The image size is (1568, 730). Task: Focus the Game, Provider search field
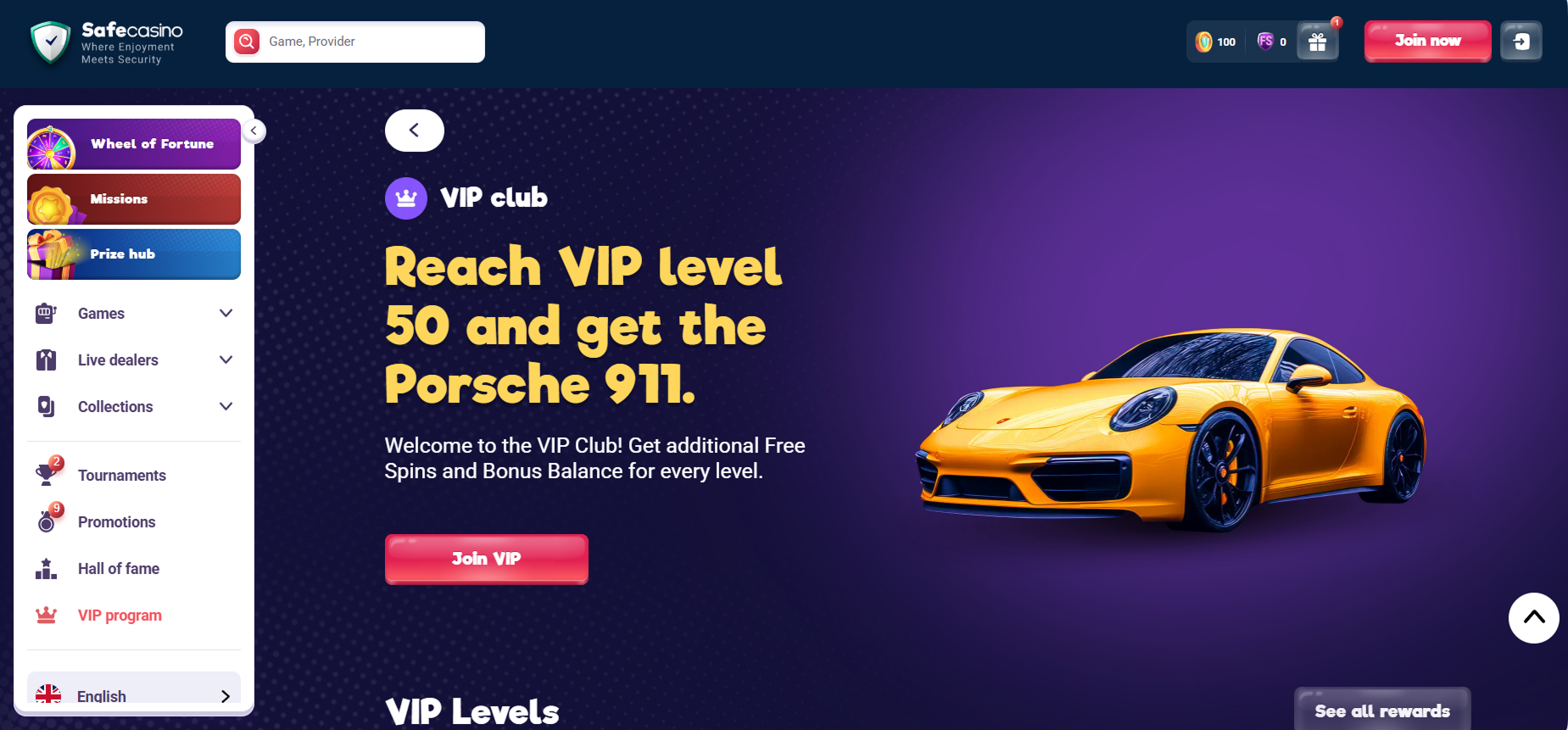click(355, 42)
